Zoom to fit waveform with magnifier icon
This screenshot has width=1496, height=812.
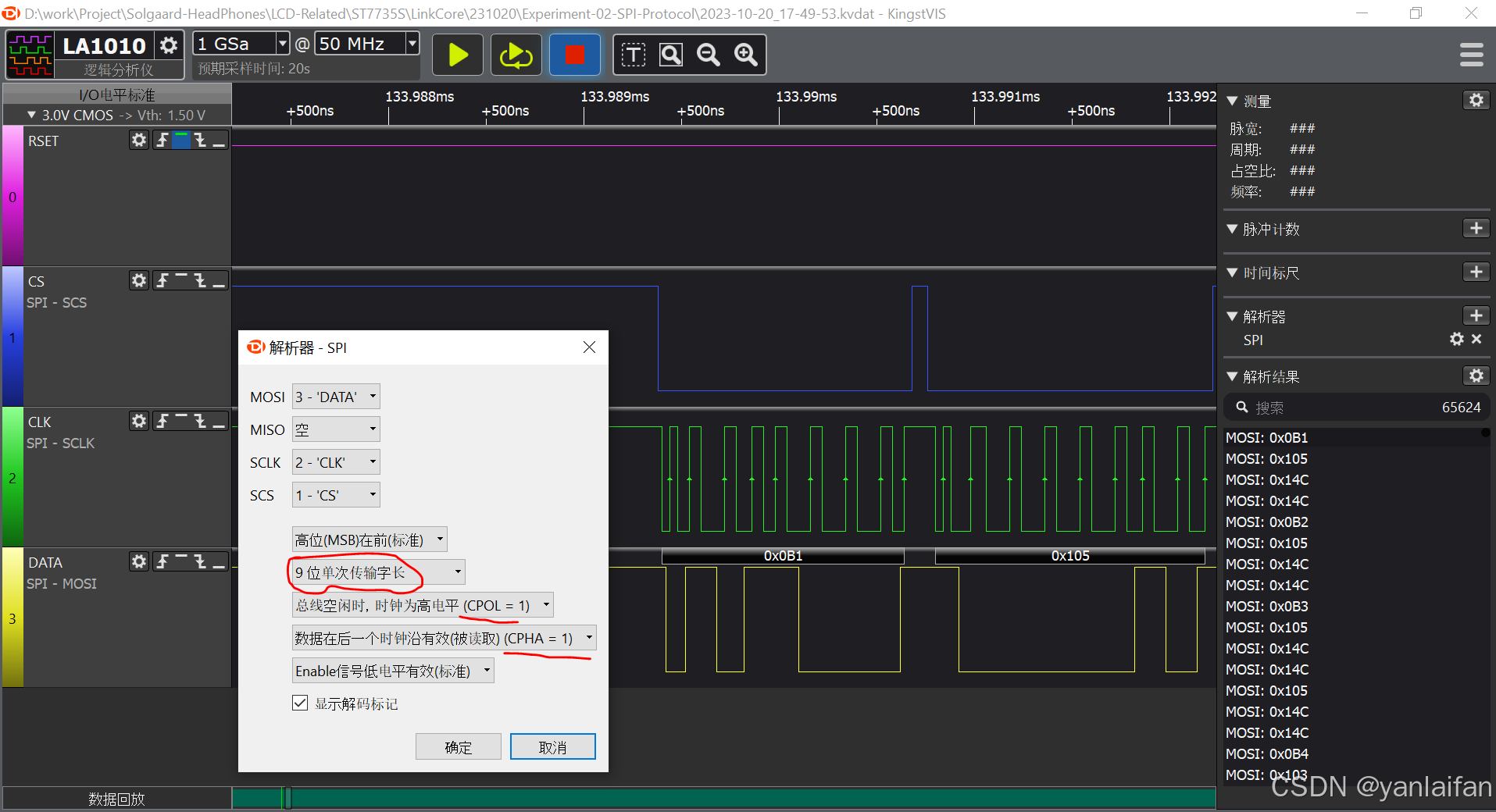pos(671,55)
